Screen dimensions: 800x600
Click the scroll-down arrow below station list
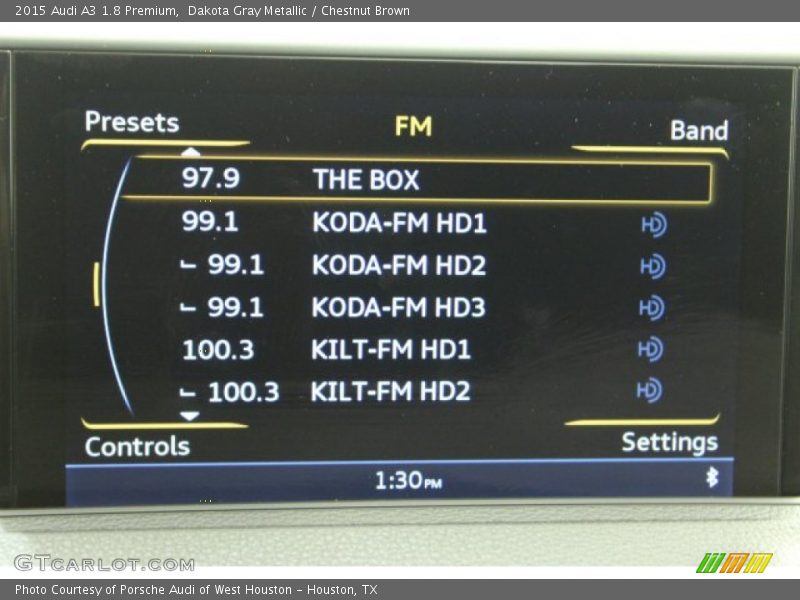point(190,416)
